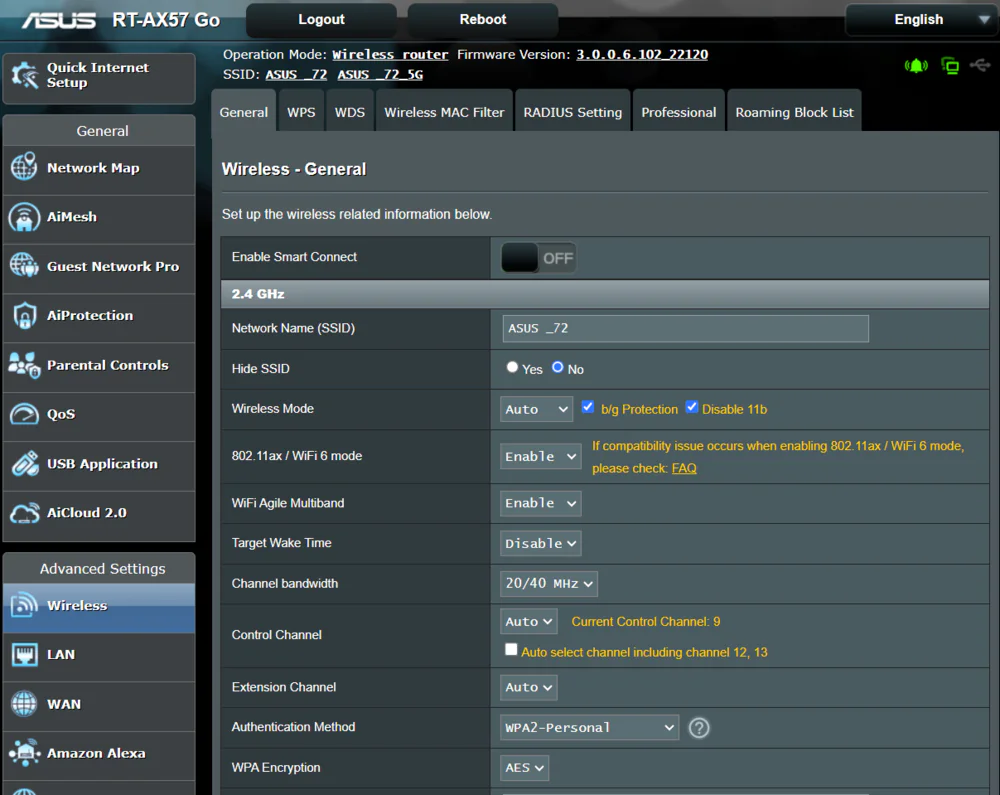This screenshot has height=795, width=1000.
Task: Open the Professional tab
Action: click(679, 112)
